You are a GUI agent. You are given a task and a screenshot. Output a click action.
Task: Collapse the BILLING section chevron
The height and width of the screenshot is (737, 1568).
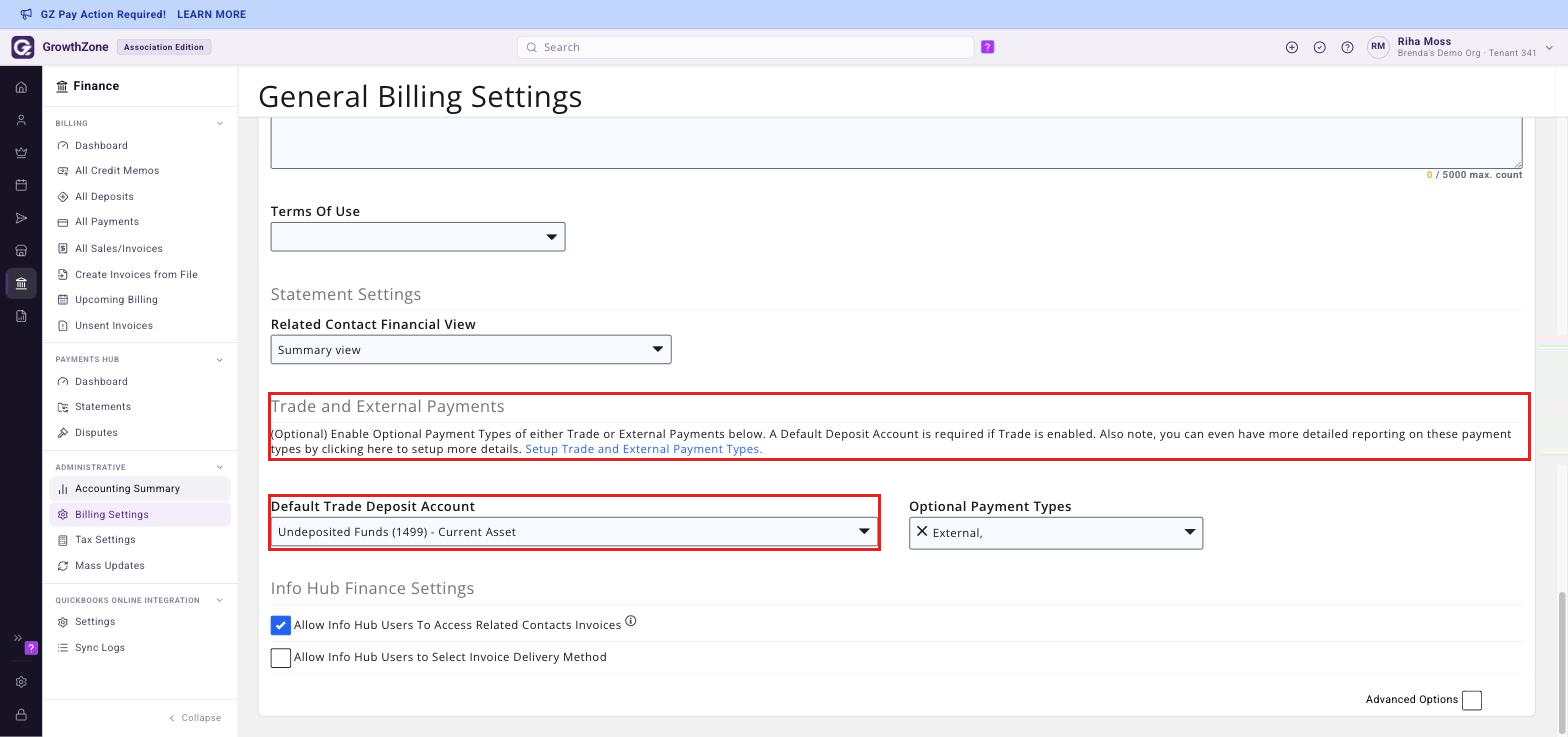(x=220, y=124)
